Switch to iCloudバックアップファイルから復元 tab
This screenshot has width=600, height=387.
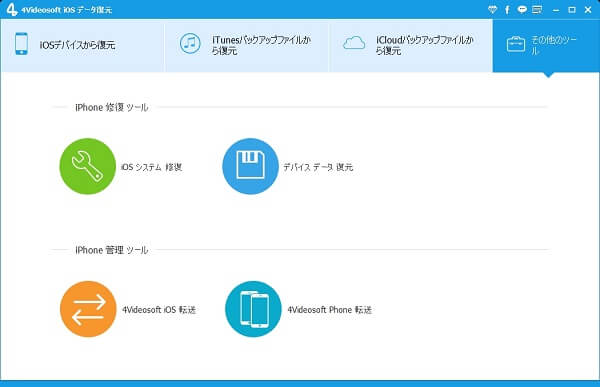(x=411, y=45)
